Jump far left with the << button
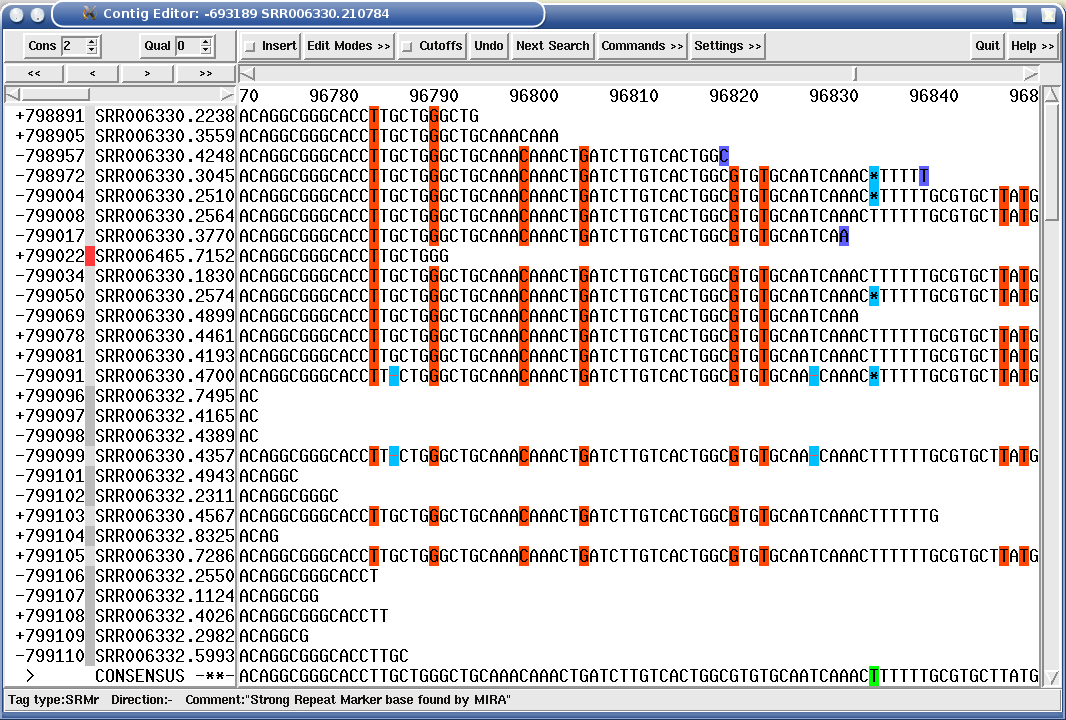The height and width of the screenshot is (720, 1066). (34, 73)
